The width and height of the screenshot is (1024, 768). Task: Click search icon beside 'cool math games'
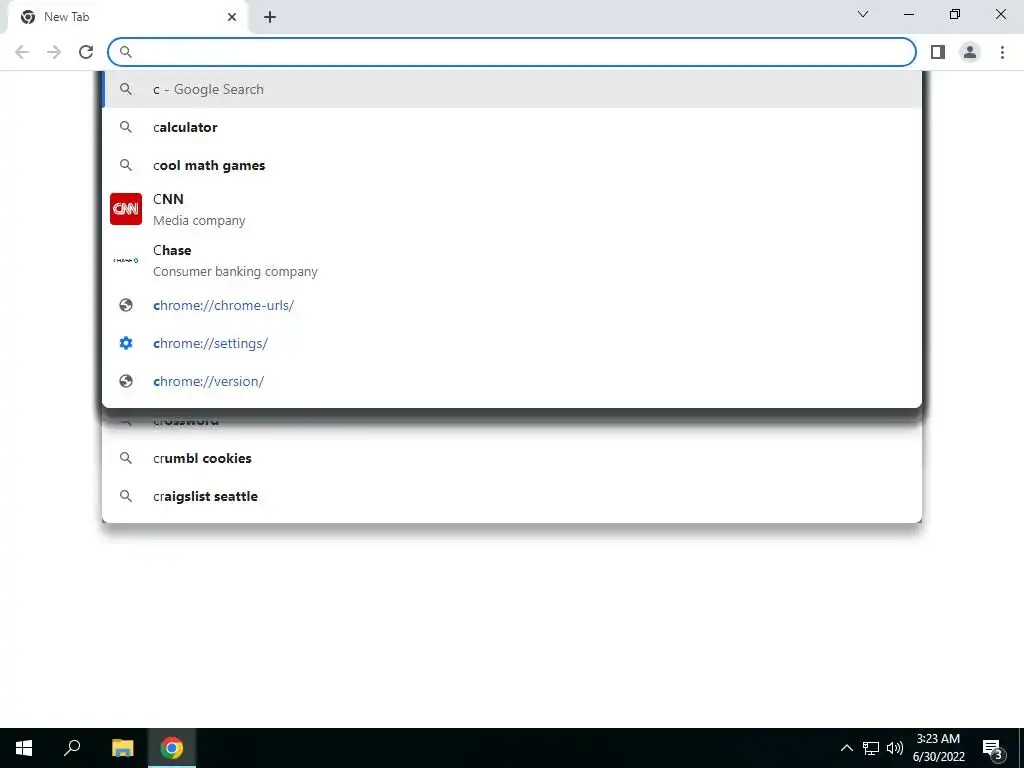[x=126, y=165]
